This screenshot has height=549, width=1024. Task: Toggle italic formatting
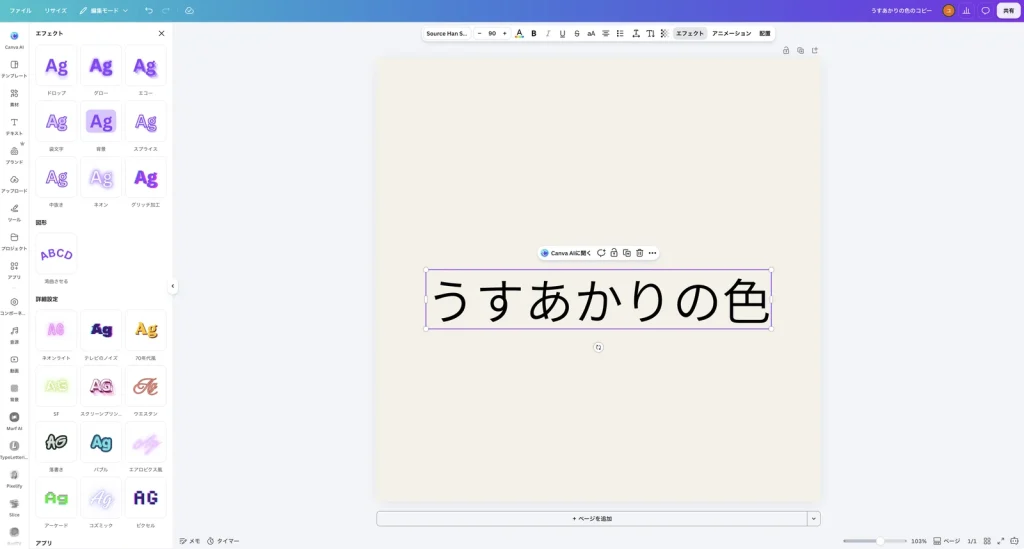pos(548,33)
